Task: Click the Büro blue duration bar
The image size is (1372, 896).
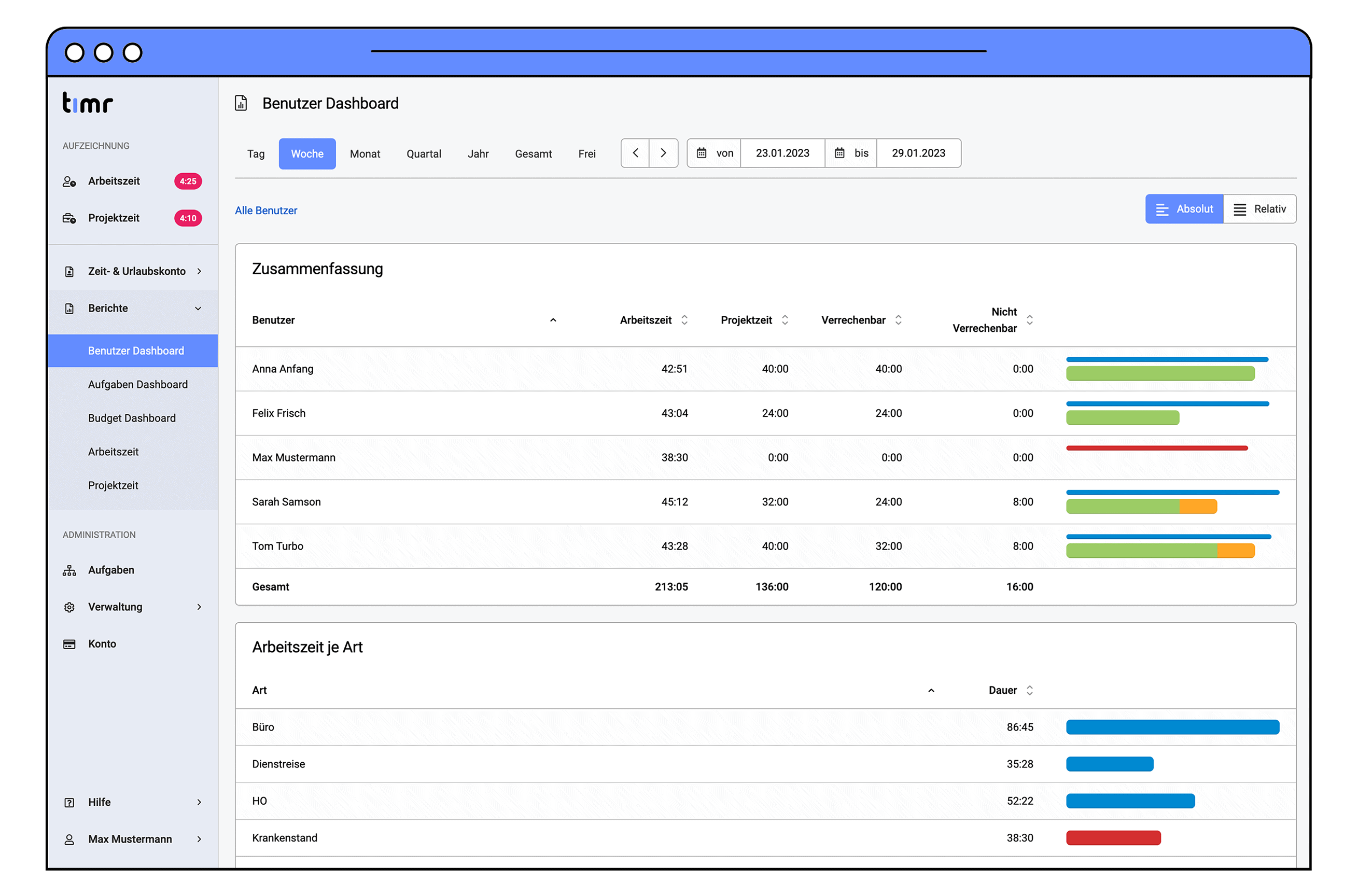Action: [x=1173, y=727]
